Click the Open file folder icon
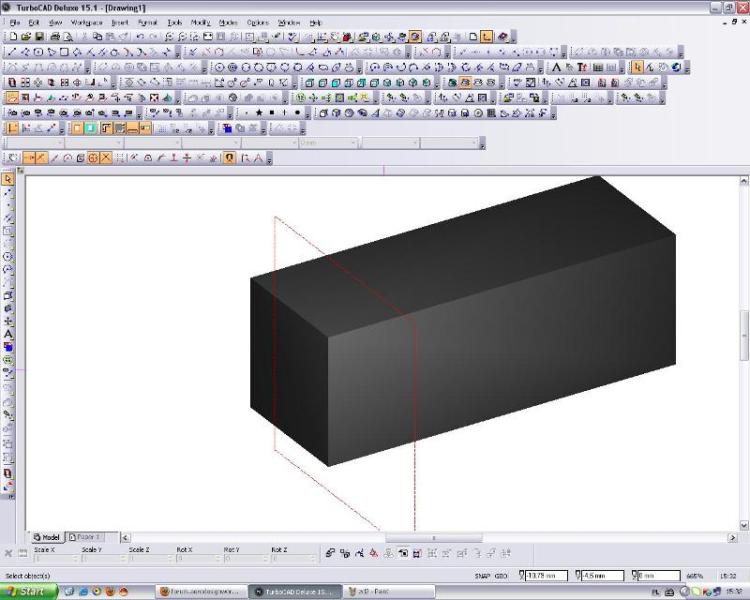750x600 pixels. coord(26,36)
